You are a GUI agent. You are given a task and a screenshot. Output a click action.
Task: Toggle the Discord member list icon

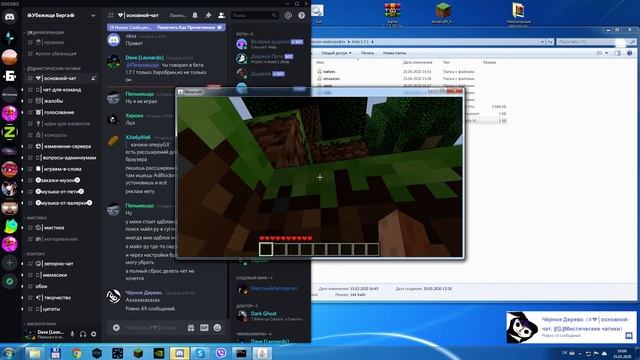click(221, 15)
